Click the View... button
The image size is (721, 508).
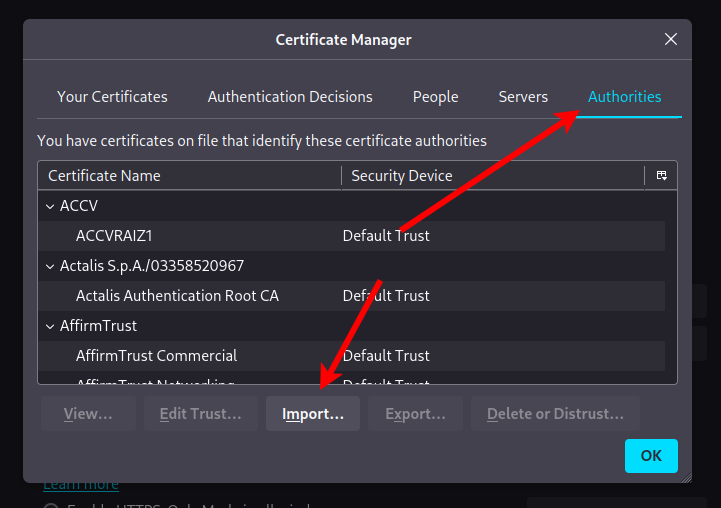[88, 414]
